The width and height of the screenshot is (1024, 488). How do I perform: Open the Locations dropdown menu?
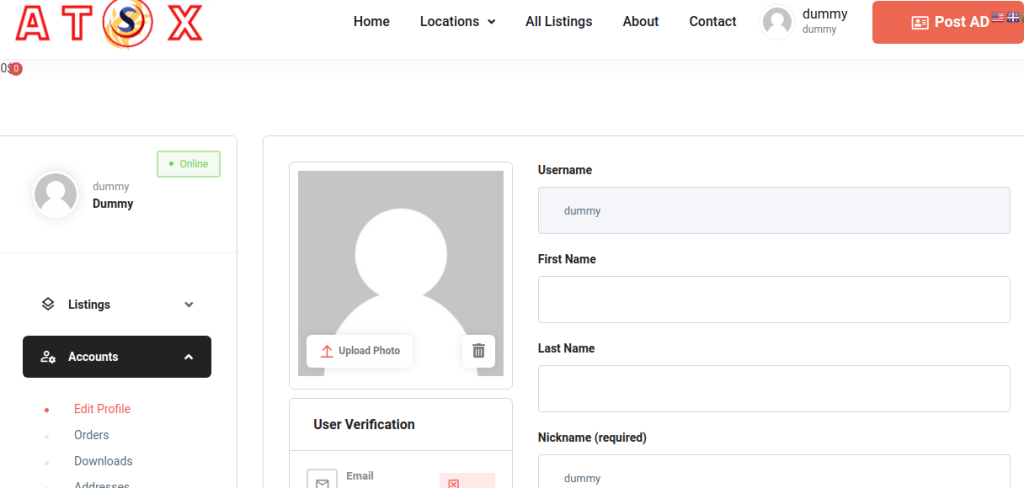tap(457, 22)
